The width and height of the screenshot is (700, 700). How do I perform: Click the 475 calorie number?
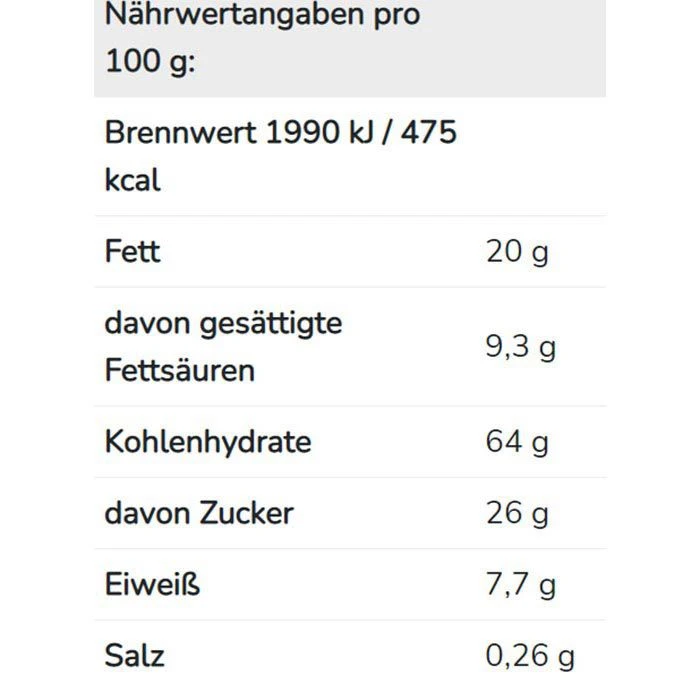(x=428, y=133)
